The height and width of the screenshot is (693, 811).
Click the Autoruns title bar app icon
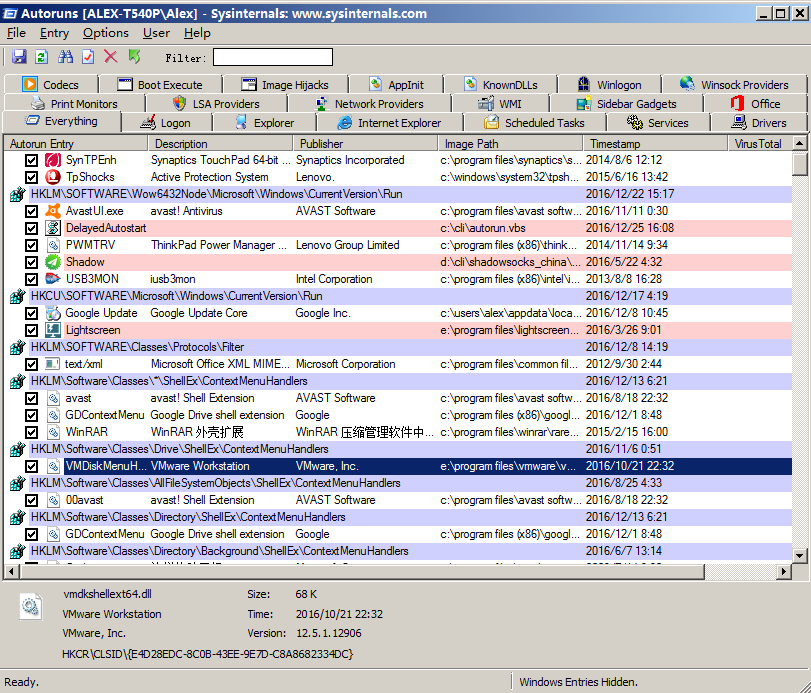(x=9, y=13)
